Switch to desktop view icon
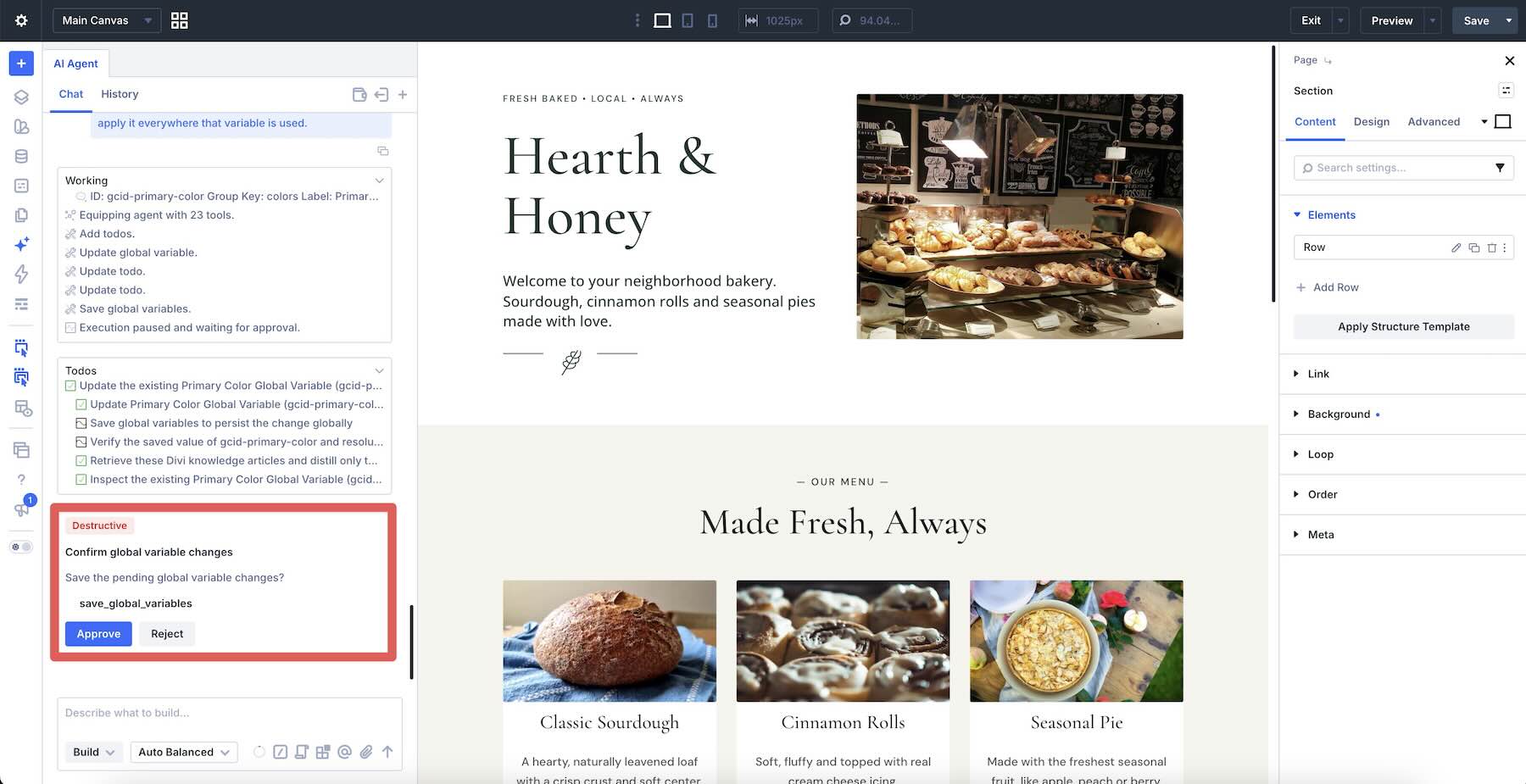The image size is (1526, 784). pyautogui.click(x=662, y=20)
